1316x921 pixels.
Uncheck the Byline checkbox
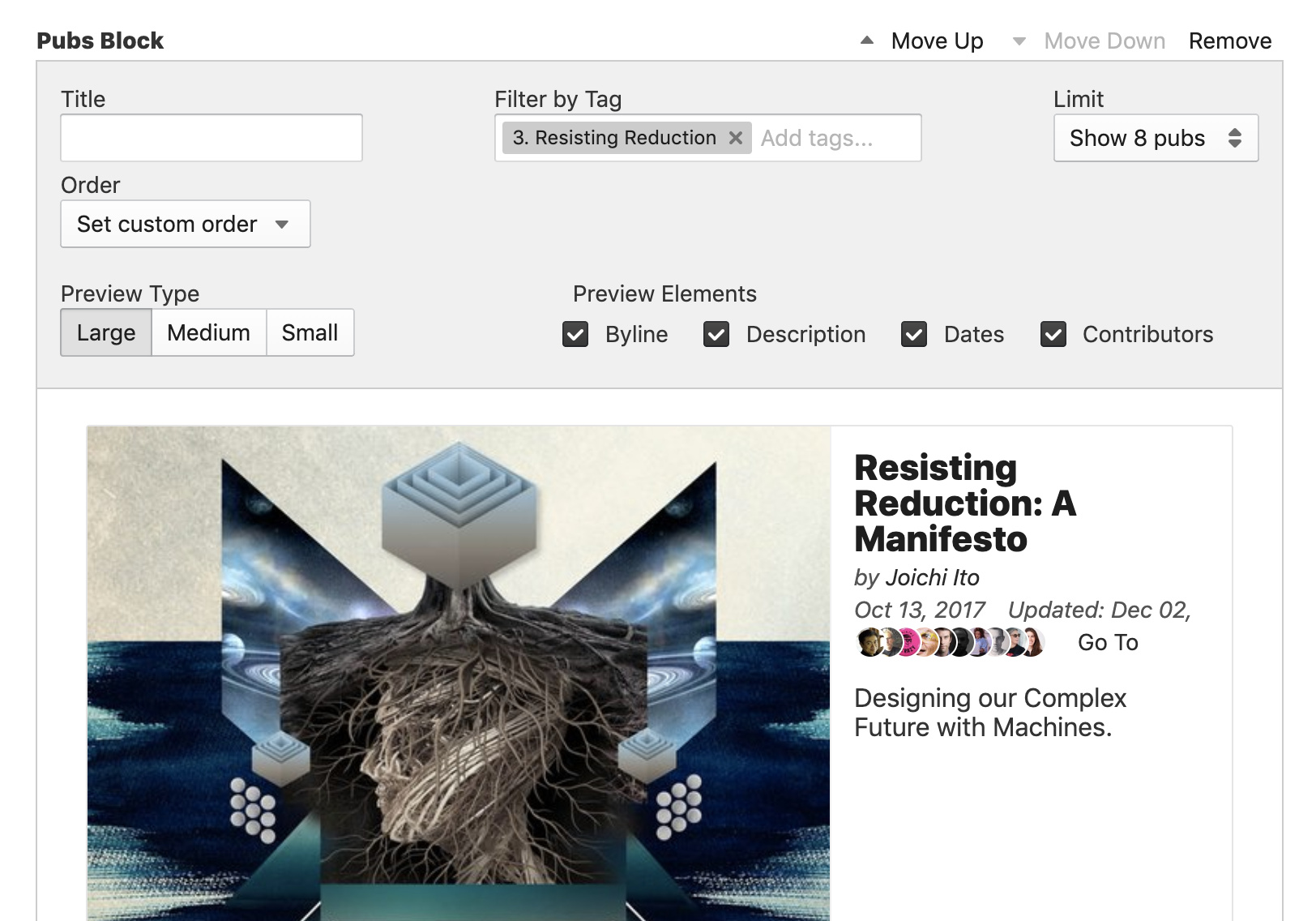click(x=575, y=334)
